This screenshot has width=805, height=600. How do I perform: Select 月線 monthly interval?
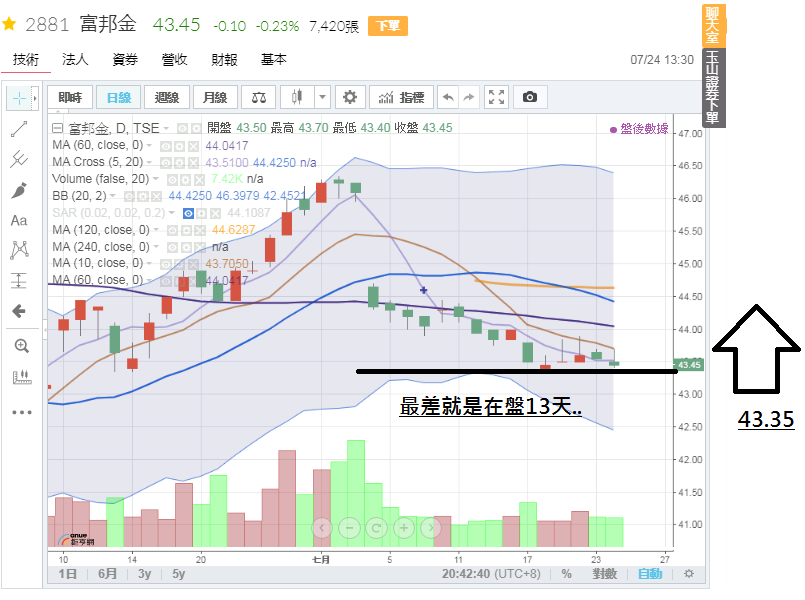[x=215, y=97]
